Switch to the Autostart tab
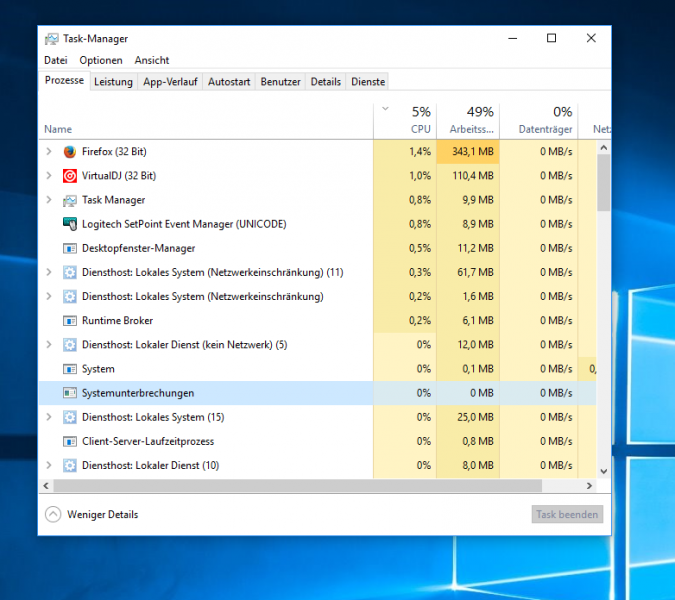This screenshot has height=600, width=675. [x=229, y=82]
